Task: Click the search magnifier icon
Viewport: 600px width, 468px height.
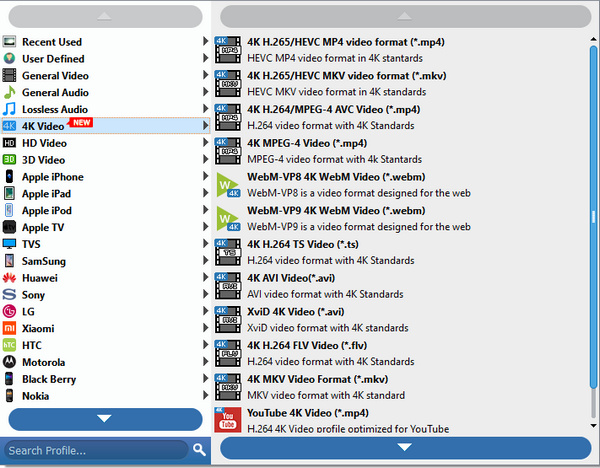Action: (199, 450)
